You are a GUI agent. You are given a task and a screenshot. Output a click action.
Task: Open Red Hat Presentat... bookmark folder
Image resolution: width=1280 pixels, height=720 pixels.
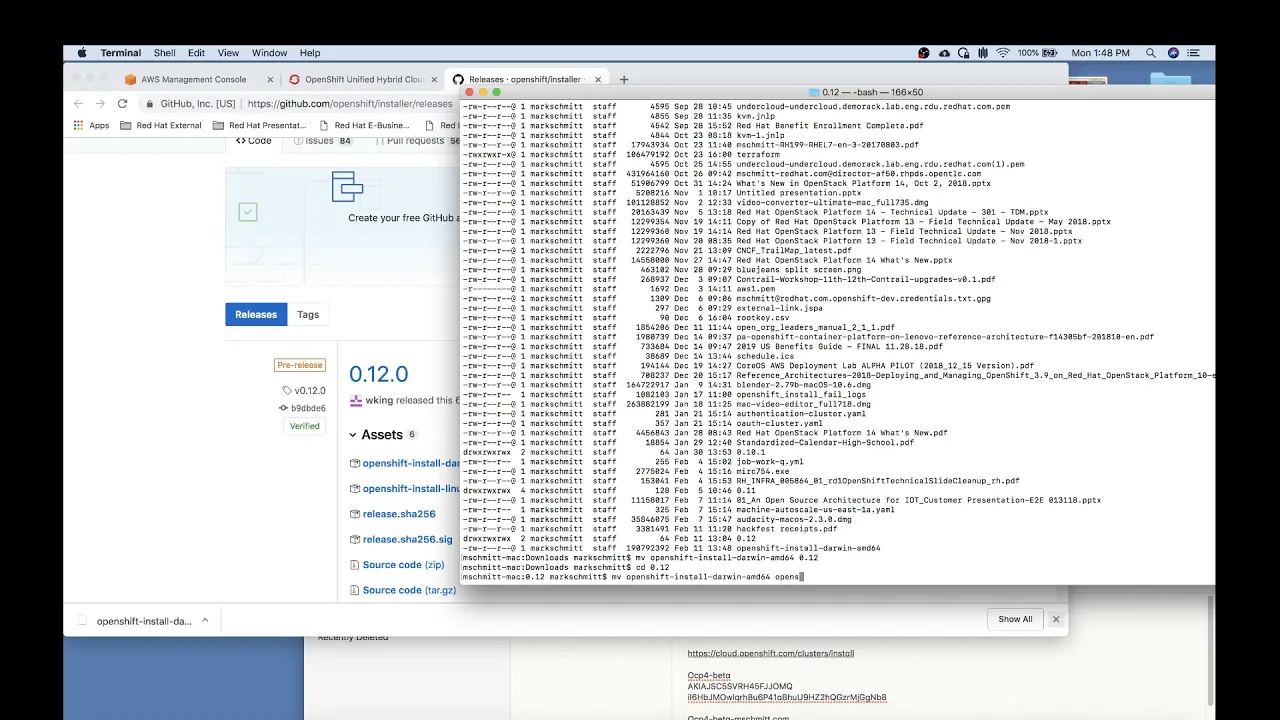tap(260, 126)
